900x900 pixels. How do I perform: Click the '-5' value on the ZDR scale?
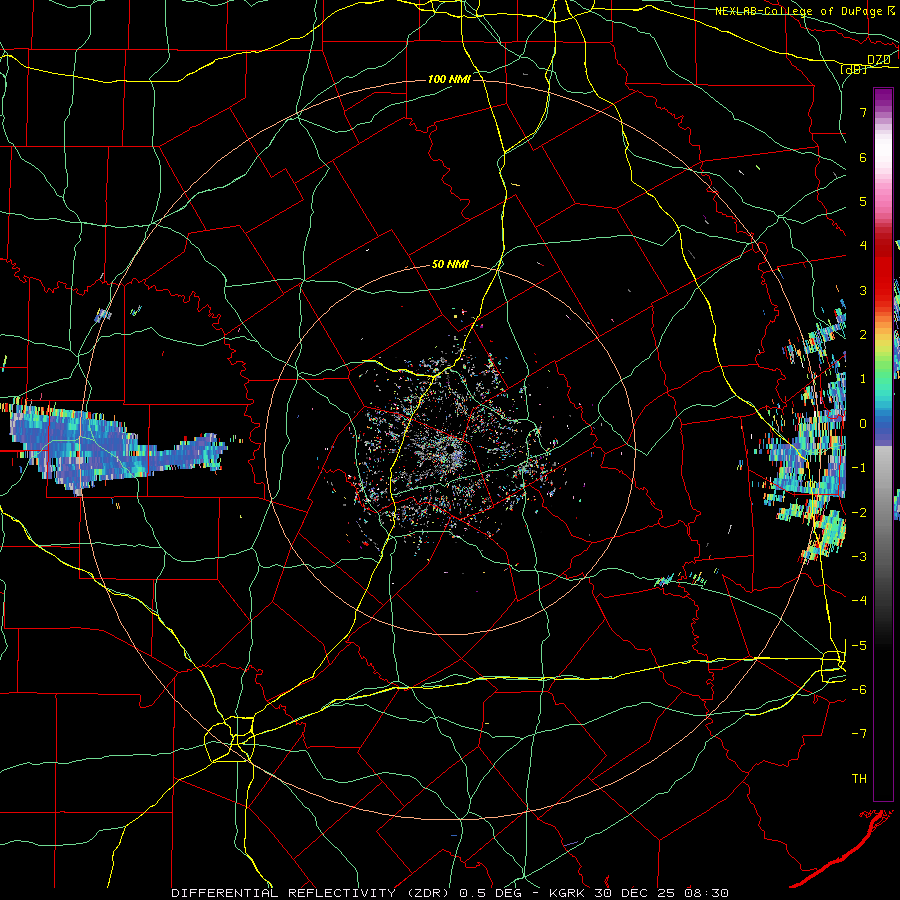[859, 645]
